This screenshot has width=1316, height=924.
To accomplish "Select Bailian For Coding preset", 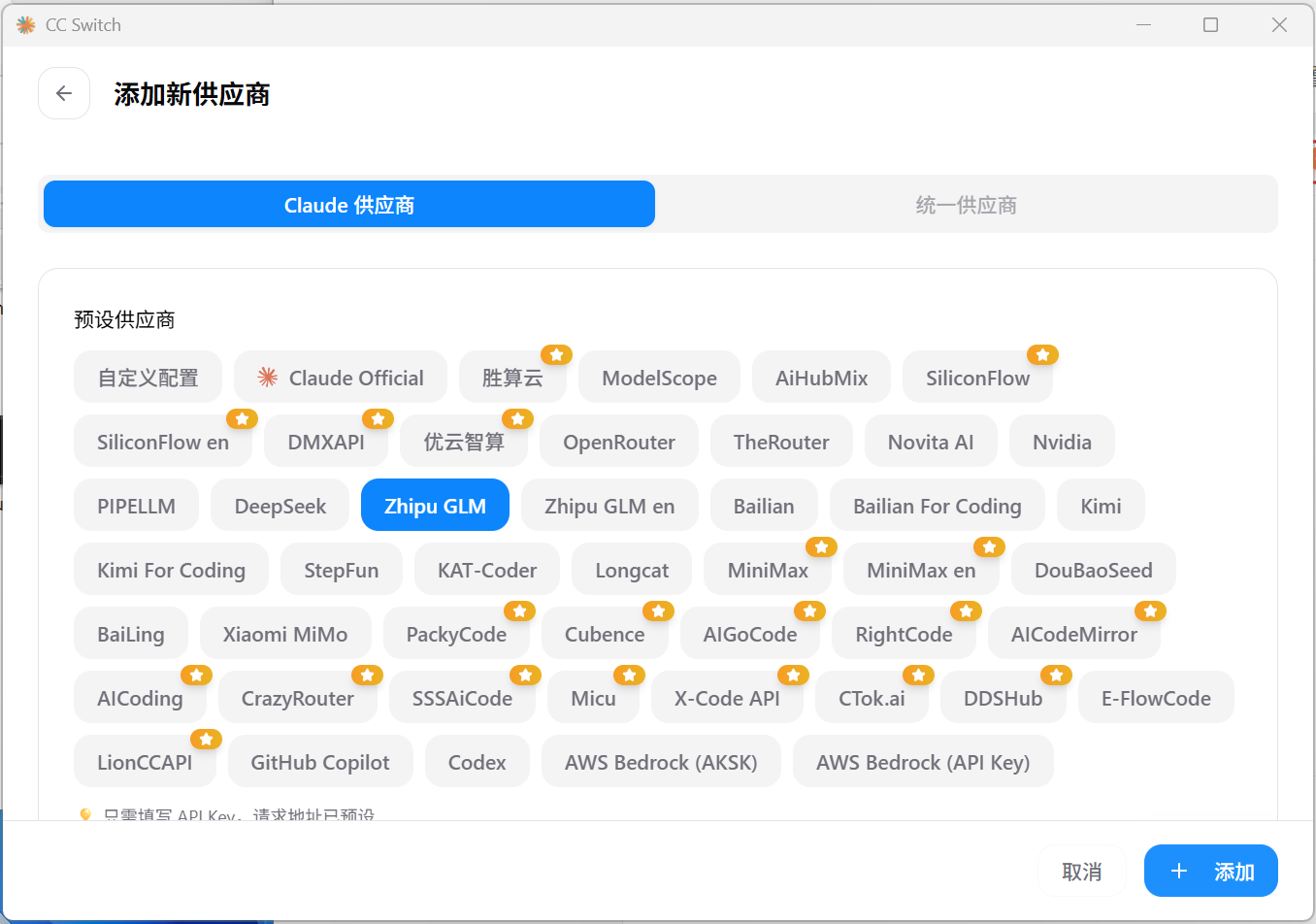I will tap(938, 505).
